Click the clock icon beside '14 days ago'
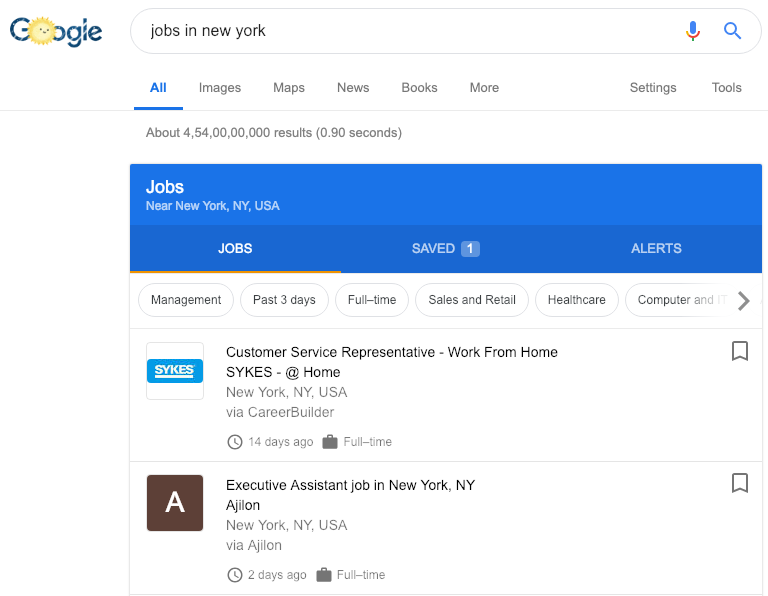The height and width of the screenshot is (596, 768). point(235,442)
